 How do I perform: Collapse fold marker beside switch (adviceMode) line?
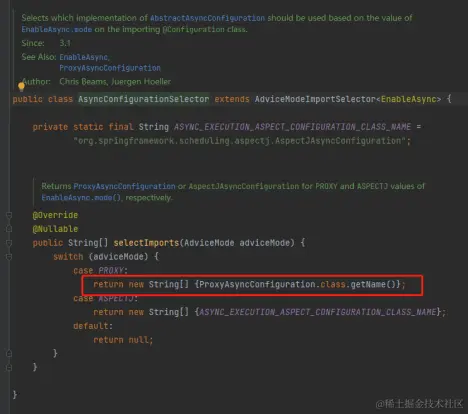pos(9,257)
